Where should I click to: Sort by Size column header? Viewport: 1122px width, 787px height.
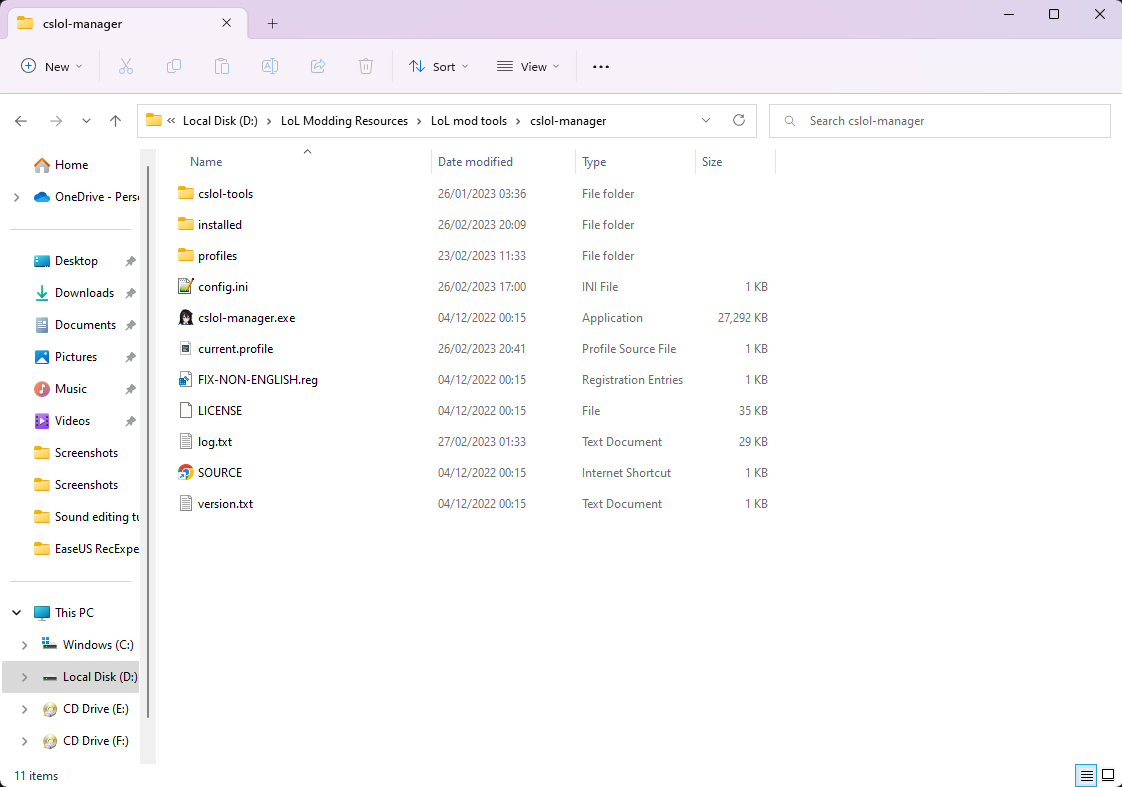[735, 162]
